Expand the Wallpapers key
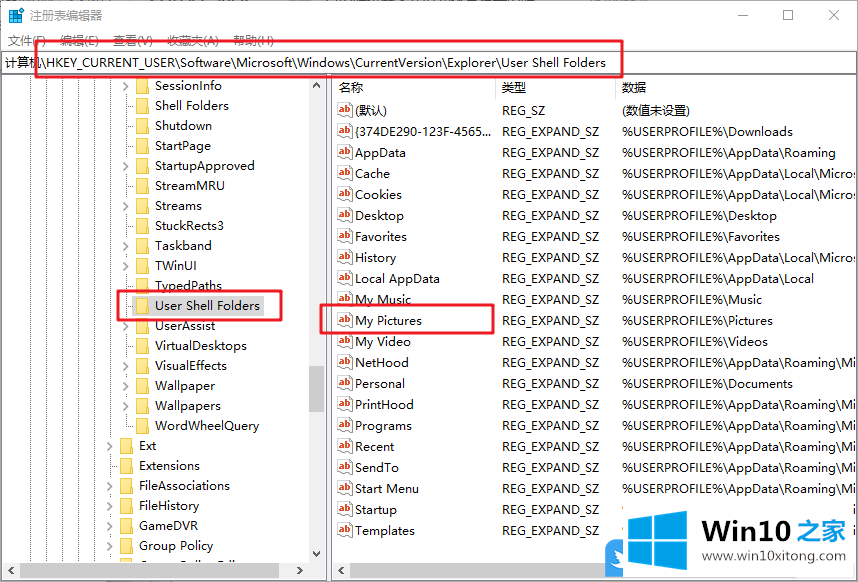The image size is (858, 582). coord(125,406)
